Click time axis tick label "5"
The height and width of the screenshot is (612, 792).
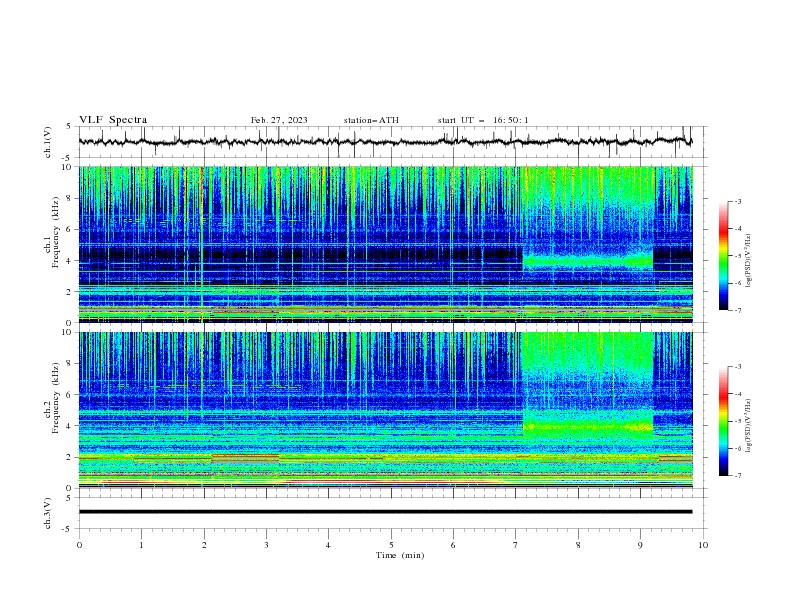coord(391,545)
